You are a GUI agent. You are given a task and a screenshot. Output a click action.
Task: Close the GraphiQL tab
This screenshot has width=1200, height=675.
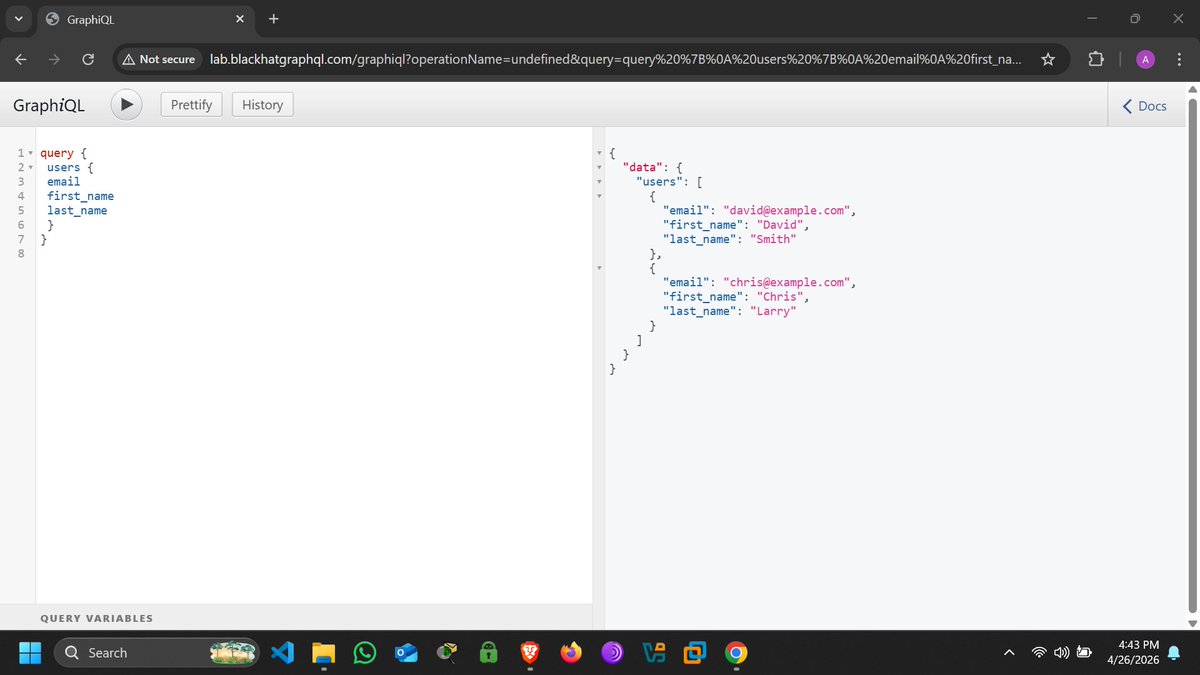click(240, 19)
